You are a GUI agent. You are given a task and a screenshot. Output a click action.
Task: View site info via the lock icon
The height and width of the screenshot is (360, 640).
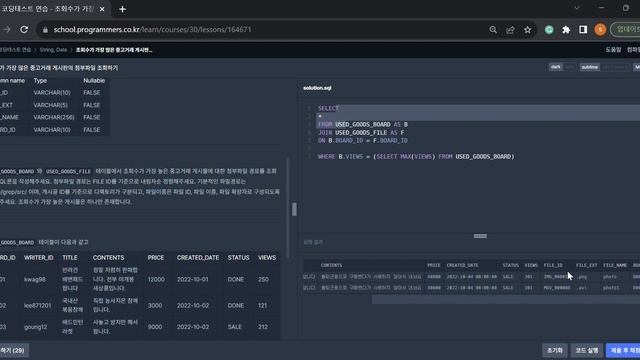[x=45, y=30]
